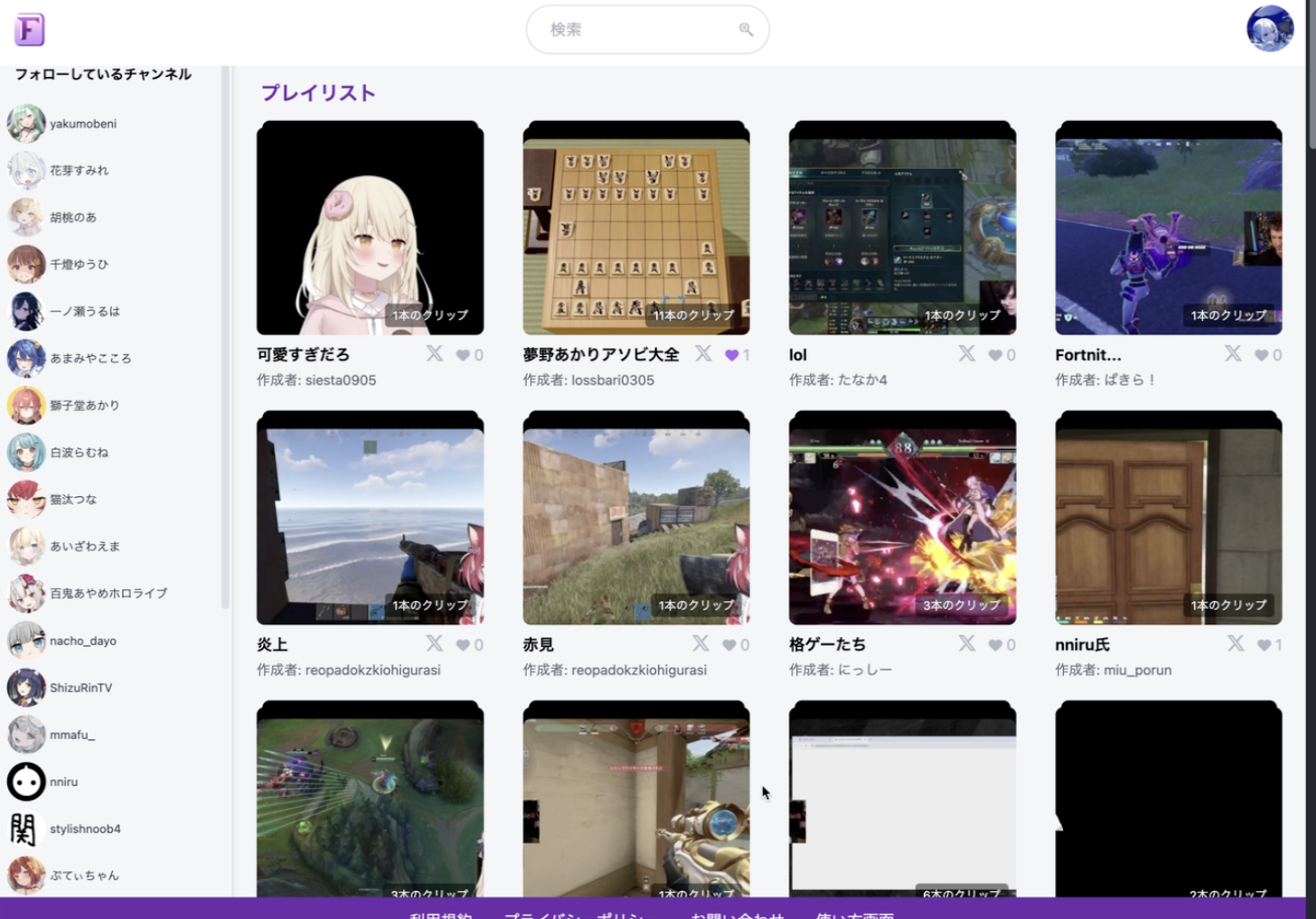Open yakumobeni channel in sidebar
This screenshot has width=1316, height=919.
[x=82, y=124]
